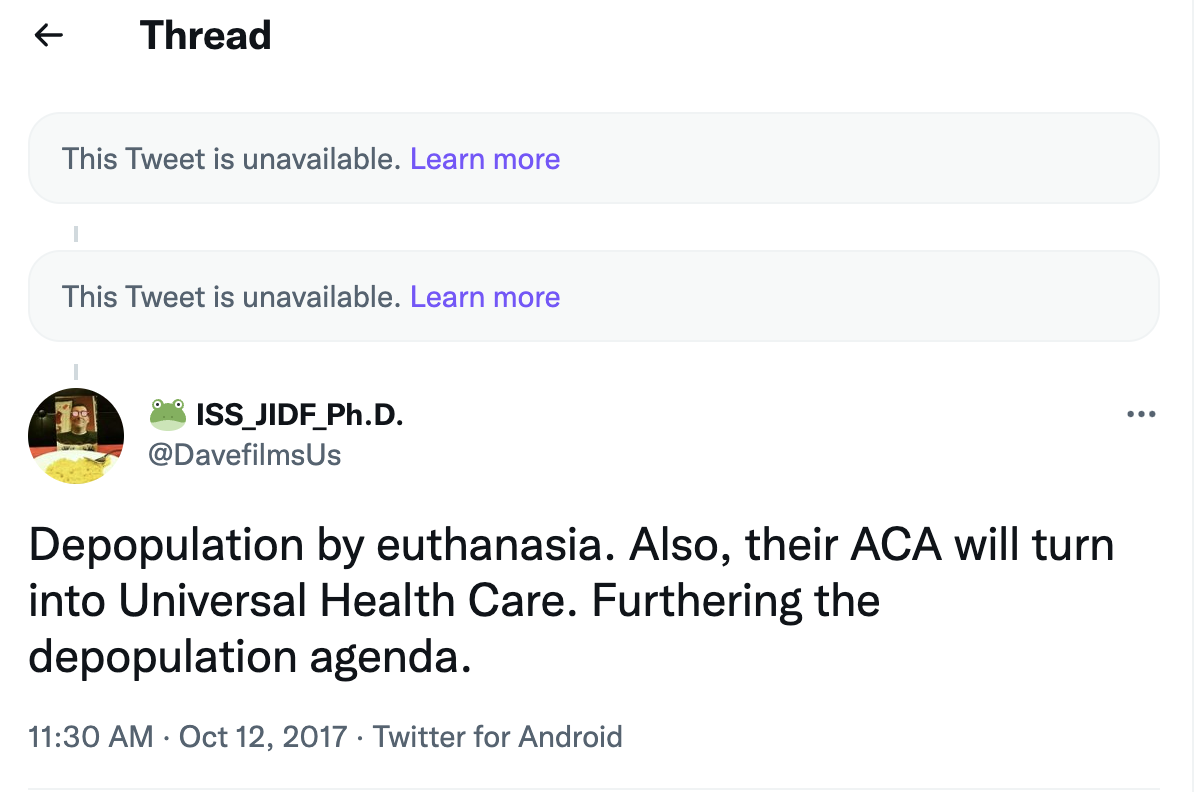This screenshot has height=792, width=1198.
Task: Click the Twitter for Android source label
Action: pos(498,738)
